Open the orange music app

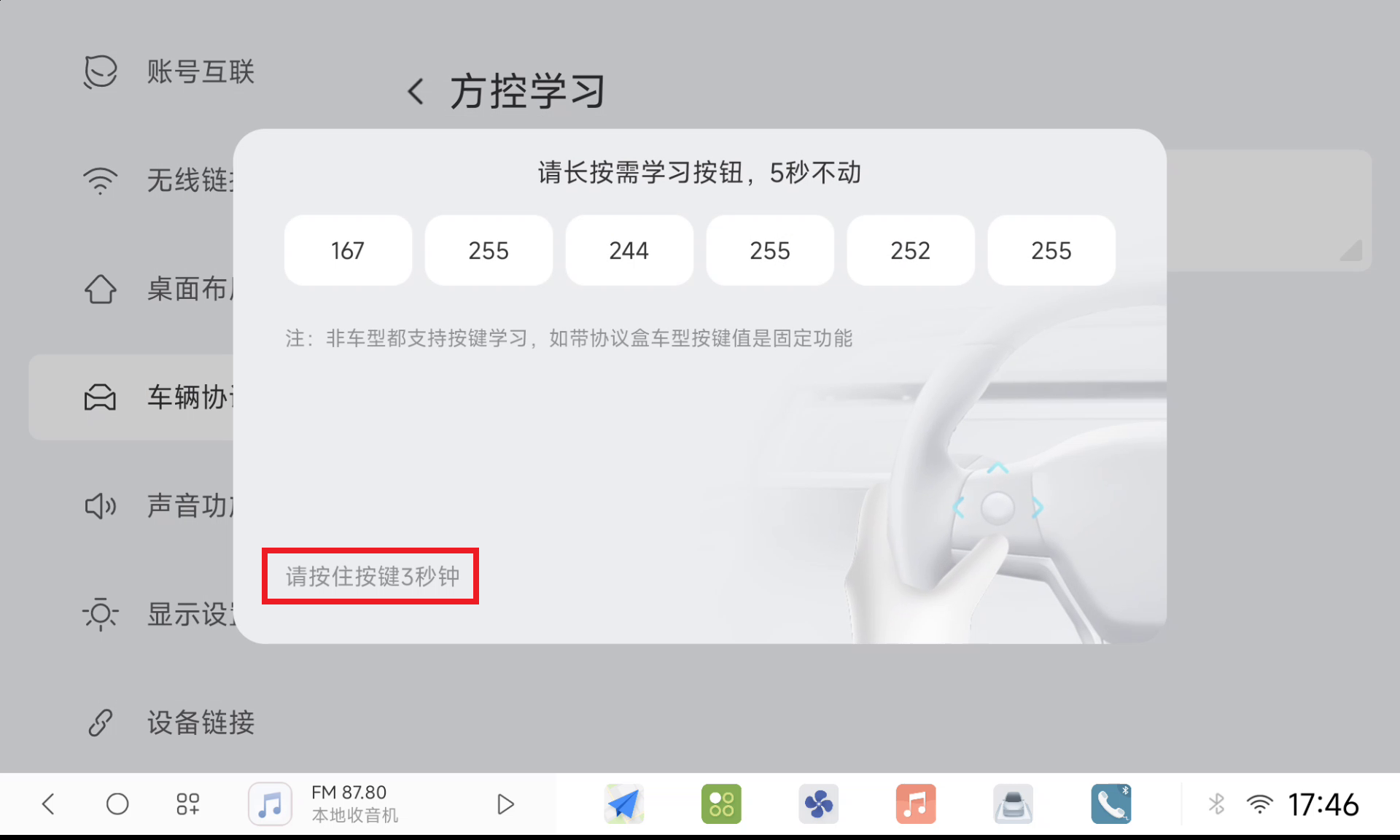pos(915,804)
